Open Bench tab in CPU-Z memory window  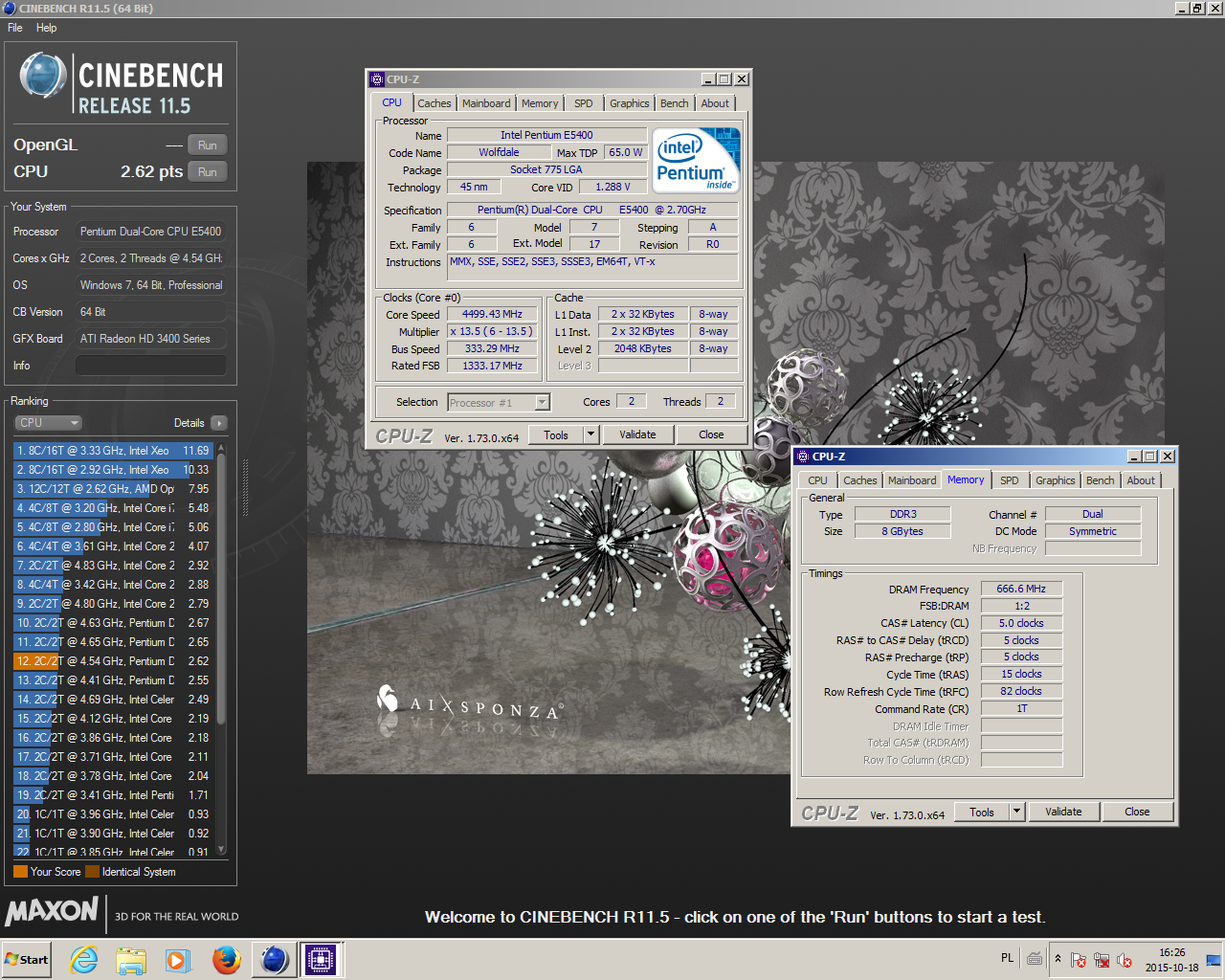coord(1101,480)
